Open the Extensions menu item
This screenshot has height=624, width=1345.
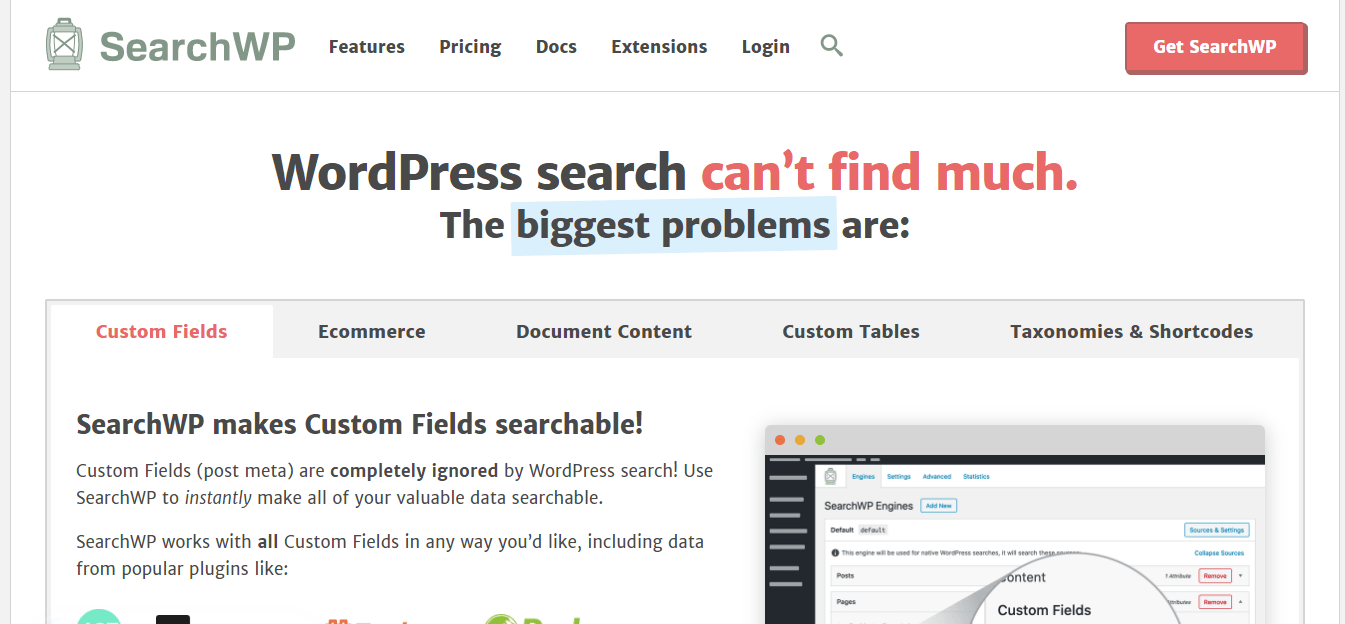click(x=659, y=47)
